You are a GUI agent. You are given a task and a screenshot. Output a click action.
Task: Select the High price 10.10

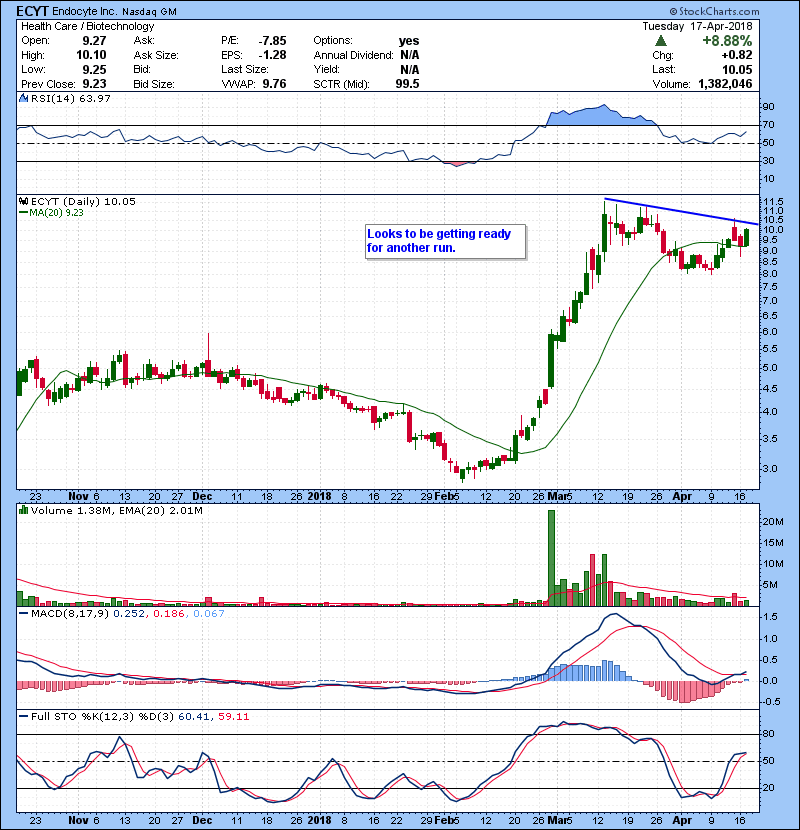pyautogui.click(x=91, y=55)
